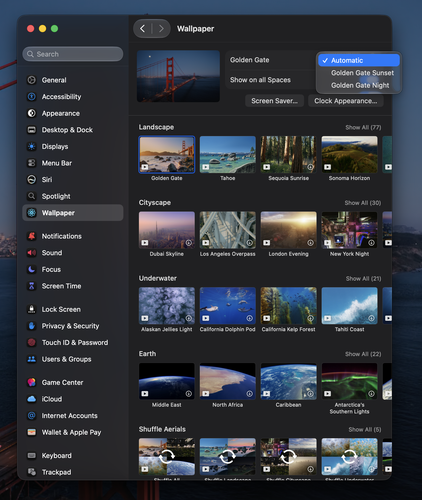The width and height of the screenshot is (422, 500).
Task: Open the iCloud cloud icon entry
Action: click(31, 399)
